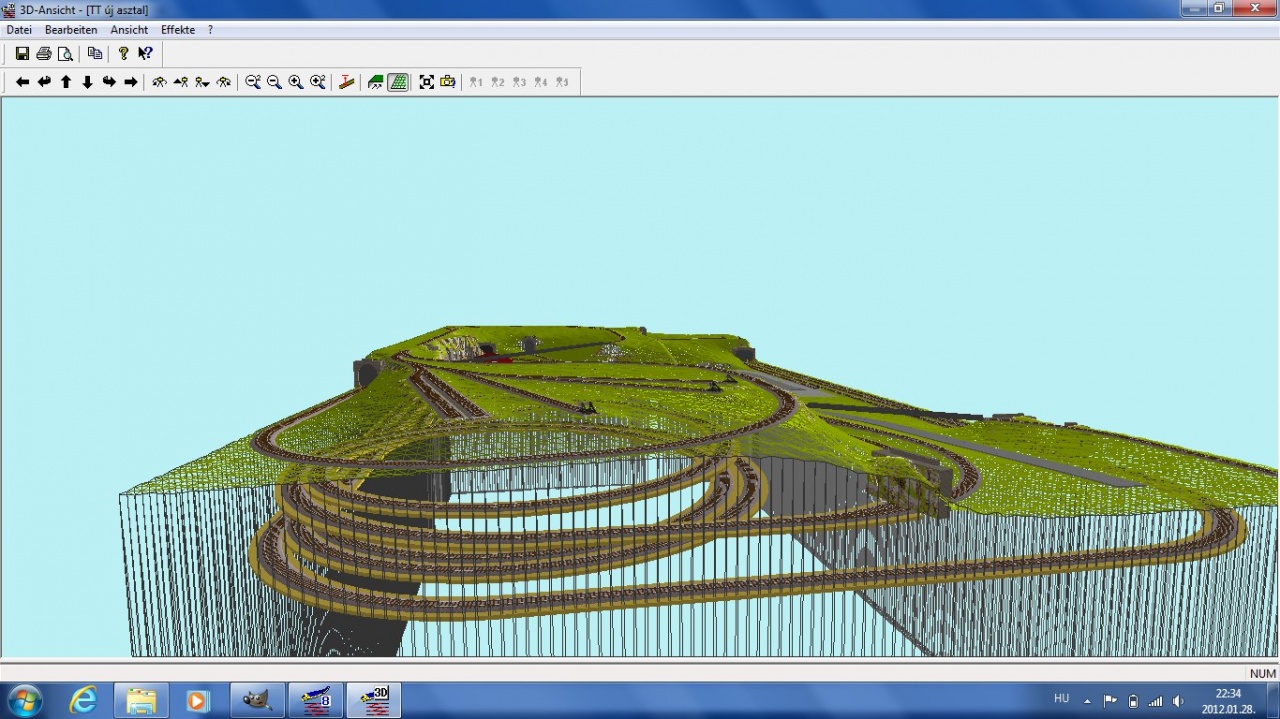The width and height of the screenshot is (1280, 719).
Task: Open the Effekte menu
Action: coord(178,30)
